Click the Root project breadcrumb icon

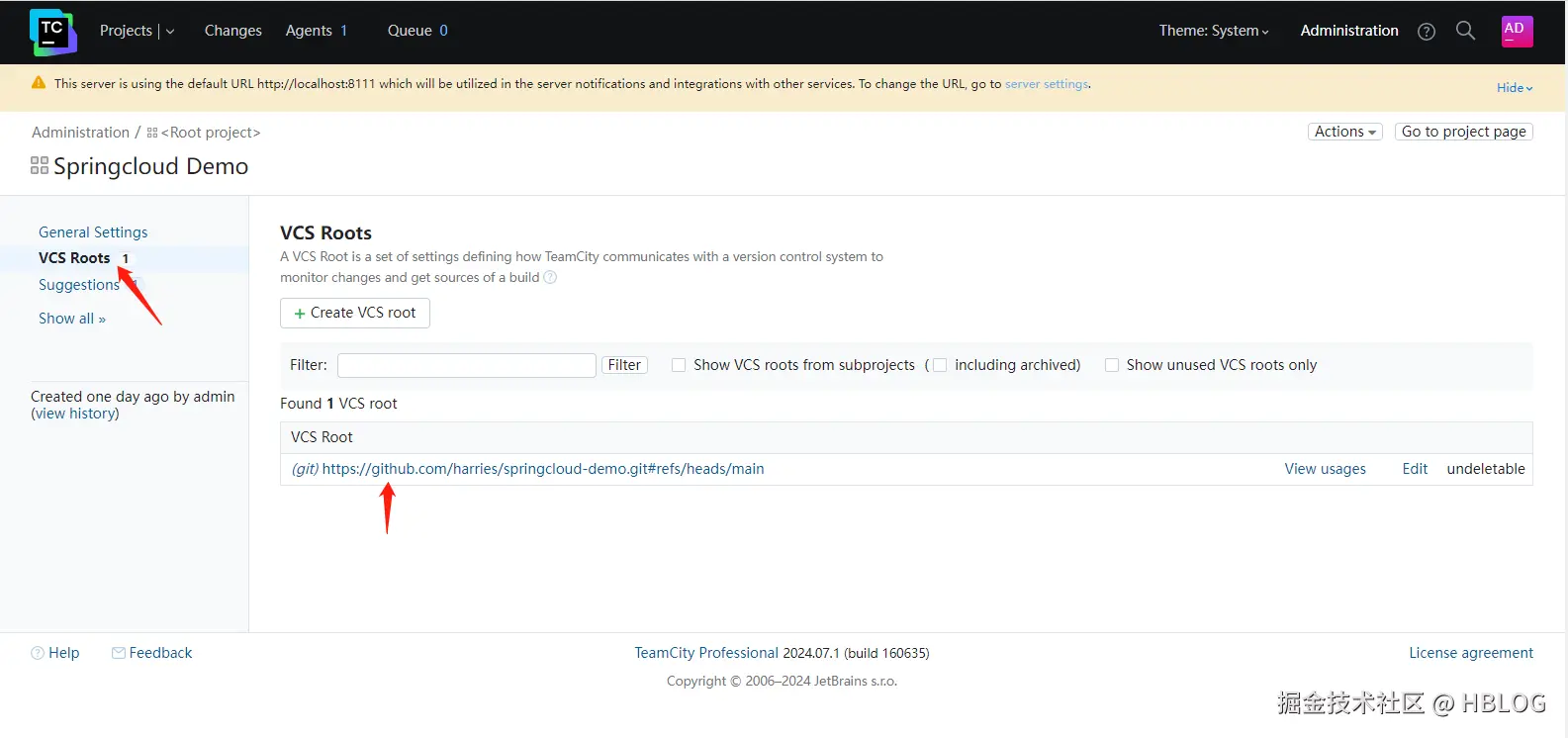[152, 133]
